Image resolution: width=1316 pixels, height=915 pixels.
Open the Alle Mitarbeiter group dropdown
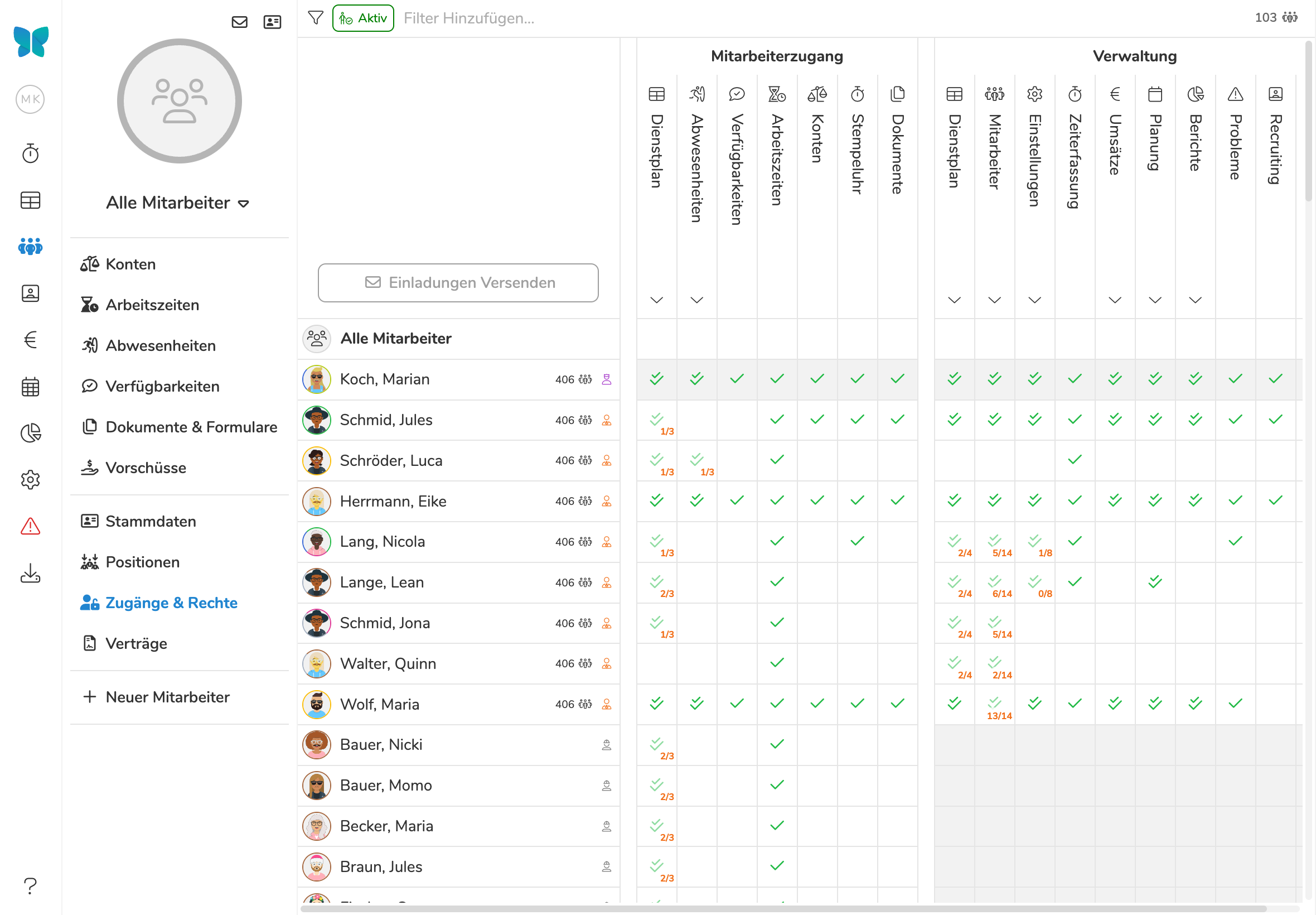coord(179,203)
